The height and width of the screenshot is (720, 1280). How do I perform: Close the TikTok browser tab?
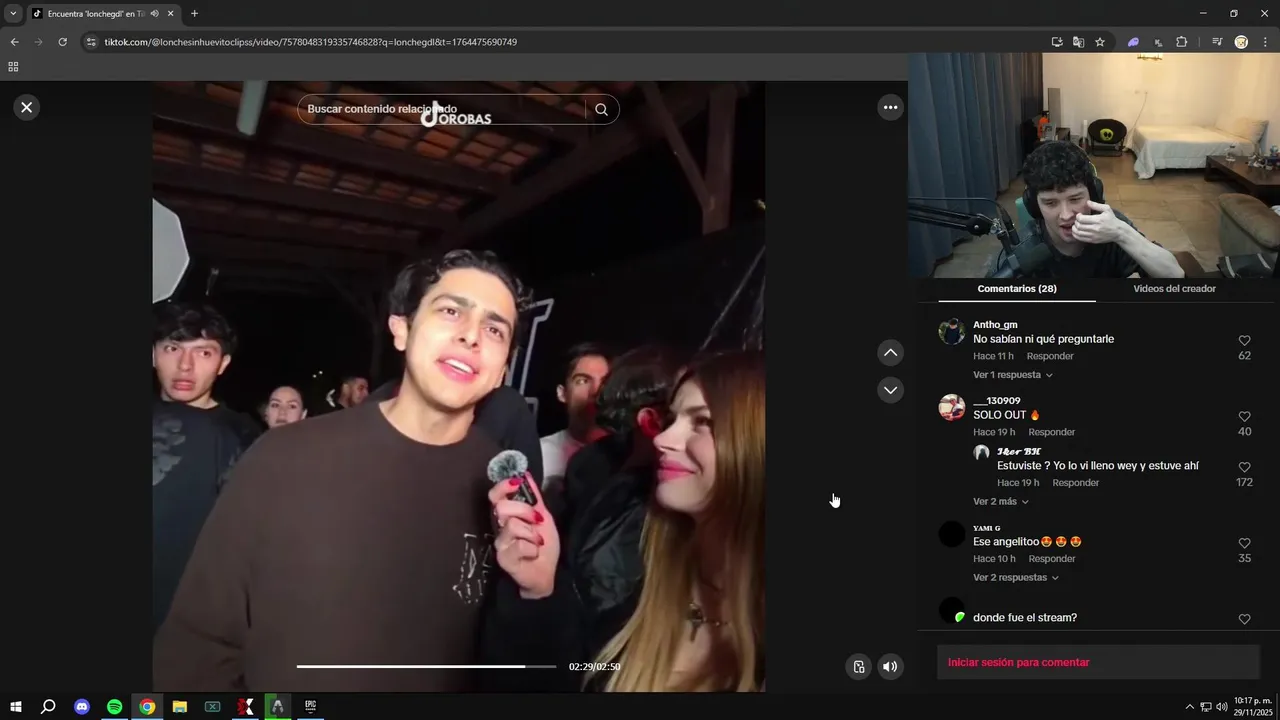171,14
